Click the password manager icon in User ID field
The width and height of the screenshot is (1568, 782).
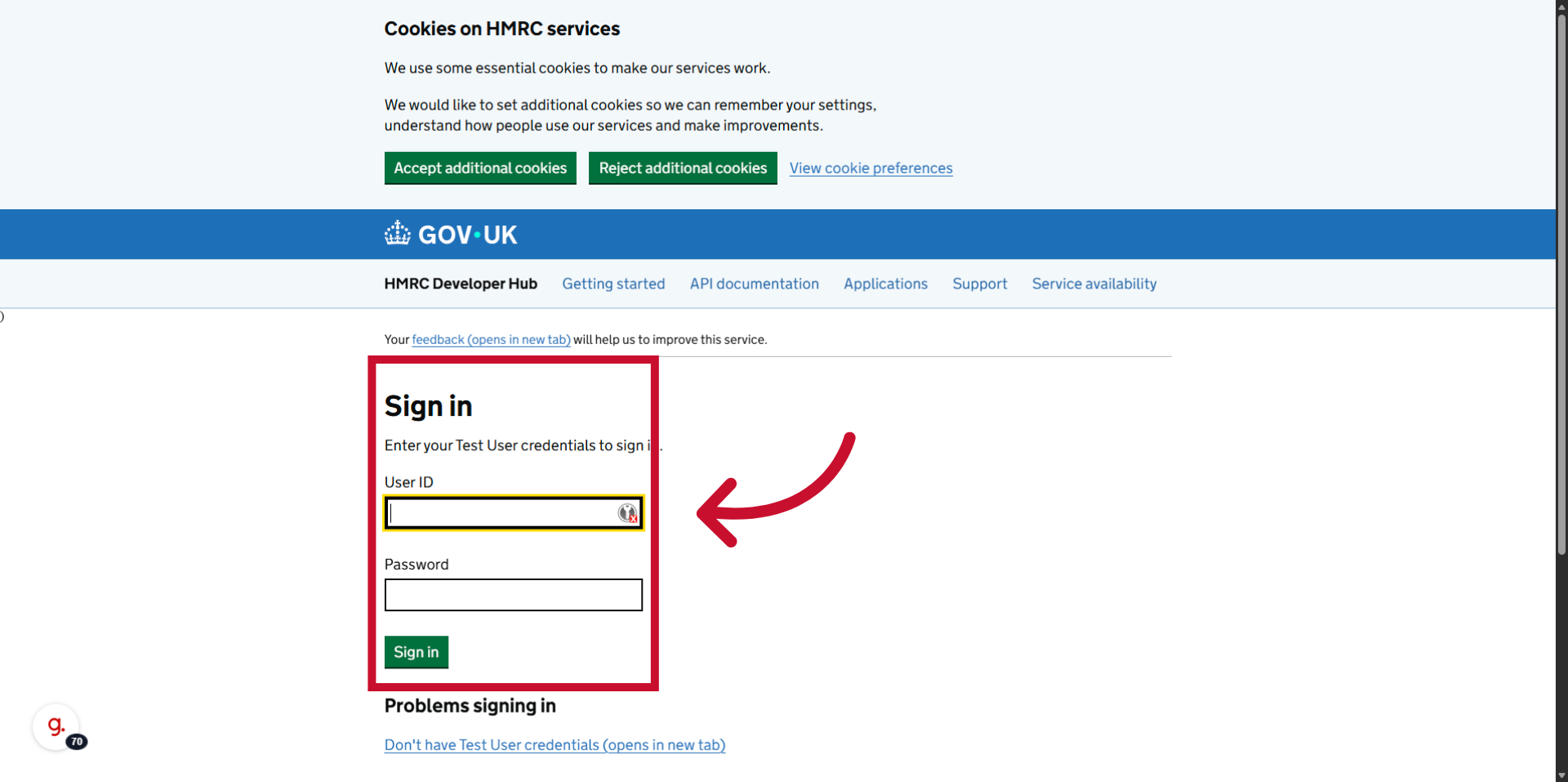tap(627, 513)
